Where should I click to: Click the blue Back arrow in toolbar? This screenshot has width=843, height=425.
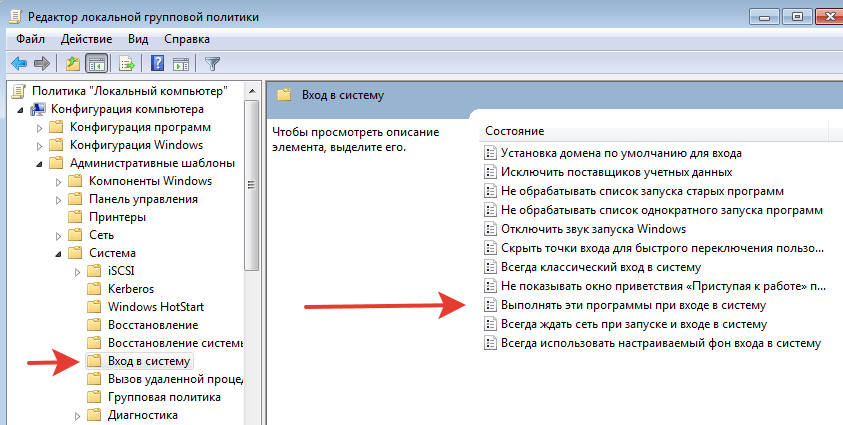[18, 64]
